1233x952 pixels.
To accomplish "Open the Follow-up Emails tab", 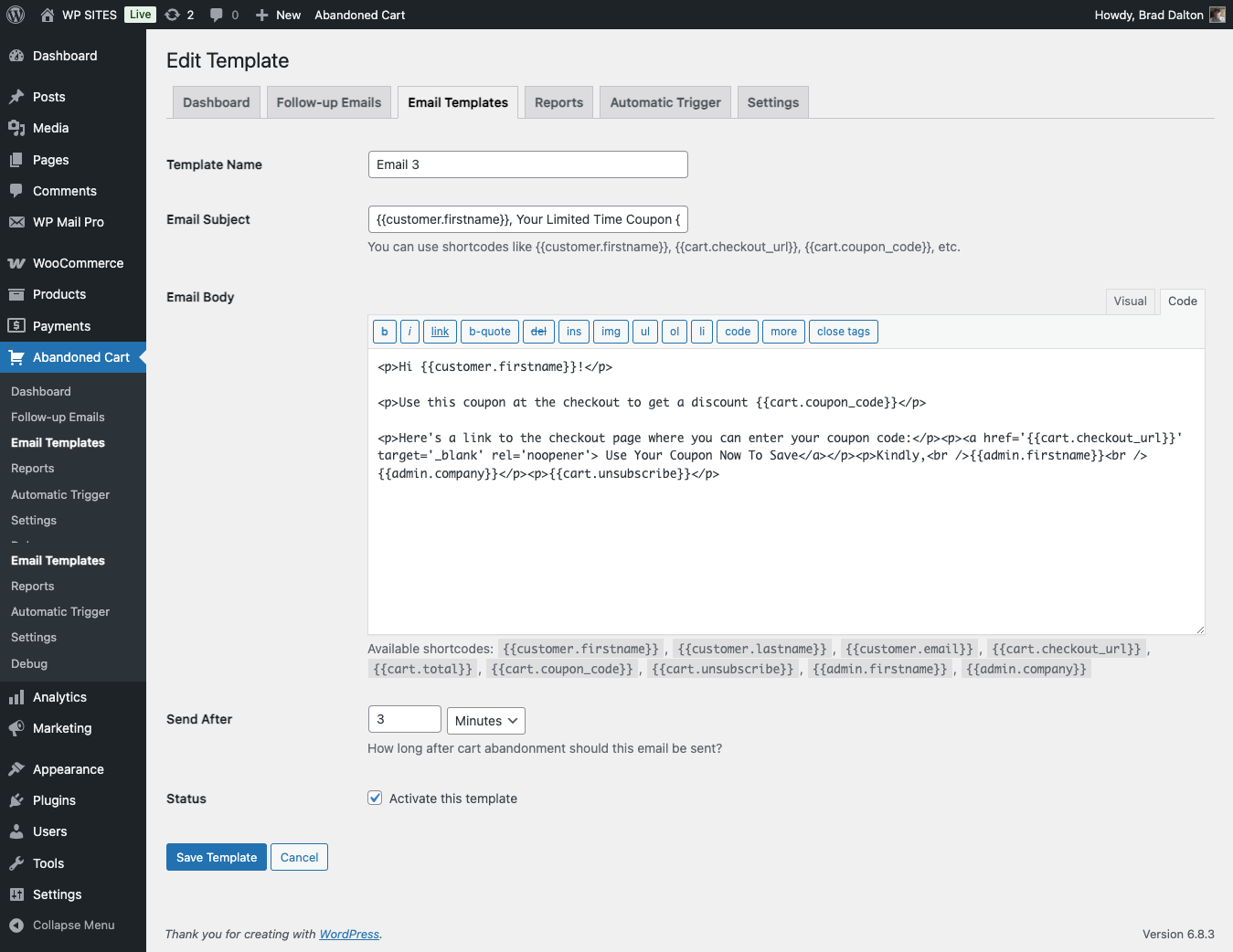I will click(x=328, y=102).
